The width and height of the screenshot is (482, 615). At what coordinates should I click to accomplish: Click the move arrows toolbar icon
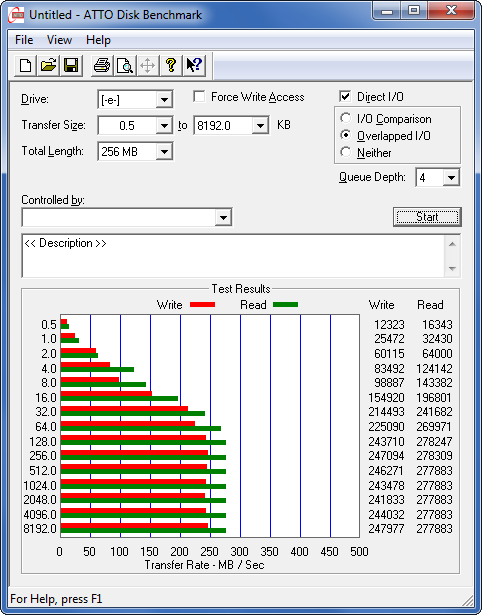147,66
